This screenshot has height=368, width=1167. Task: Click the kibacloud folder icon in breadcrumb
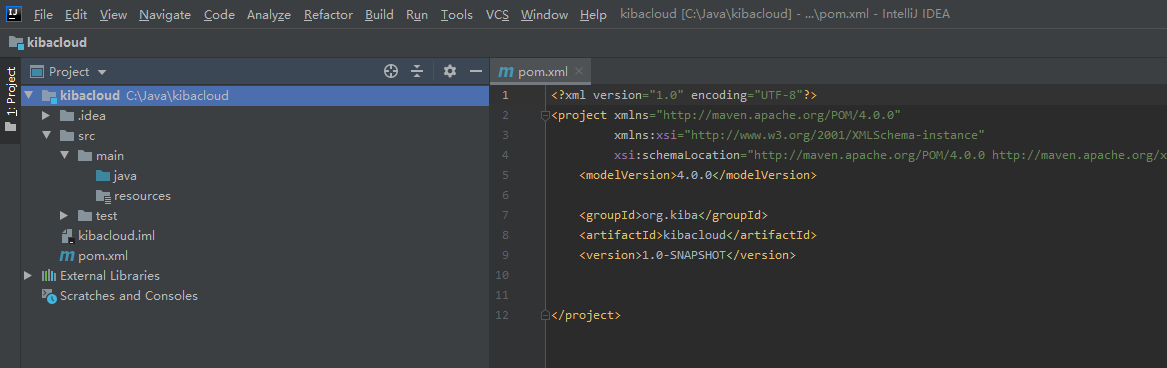click(x=16, y=42)
